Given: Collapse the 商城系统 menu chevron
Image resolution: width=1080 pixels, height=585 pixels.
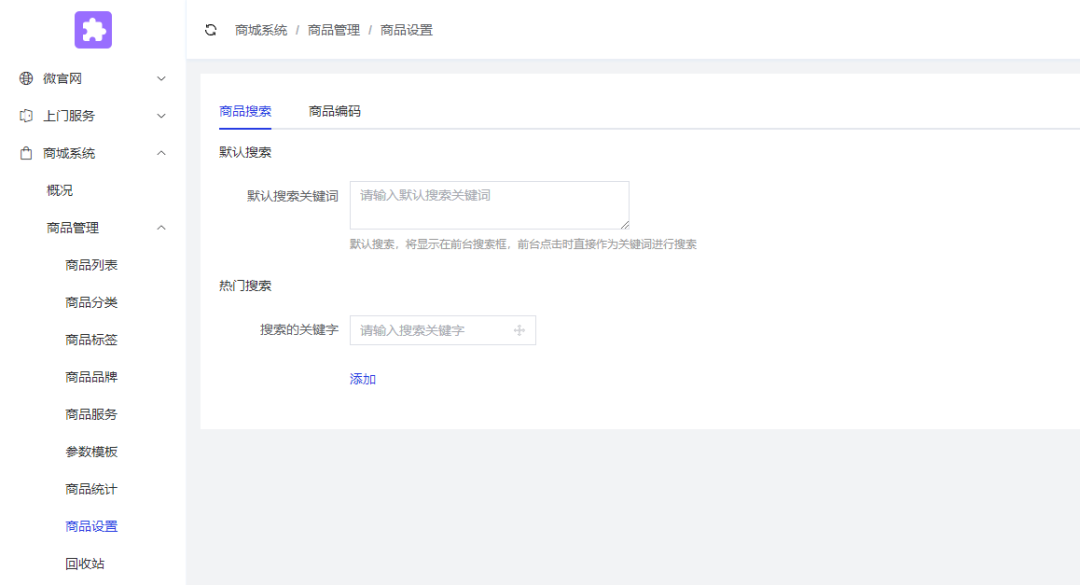Looking at the screenshot, I should tap(161, 153).
